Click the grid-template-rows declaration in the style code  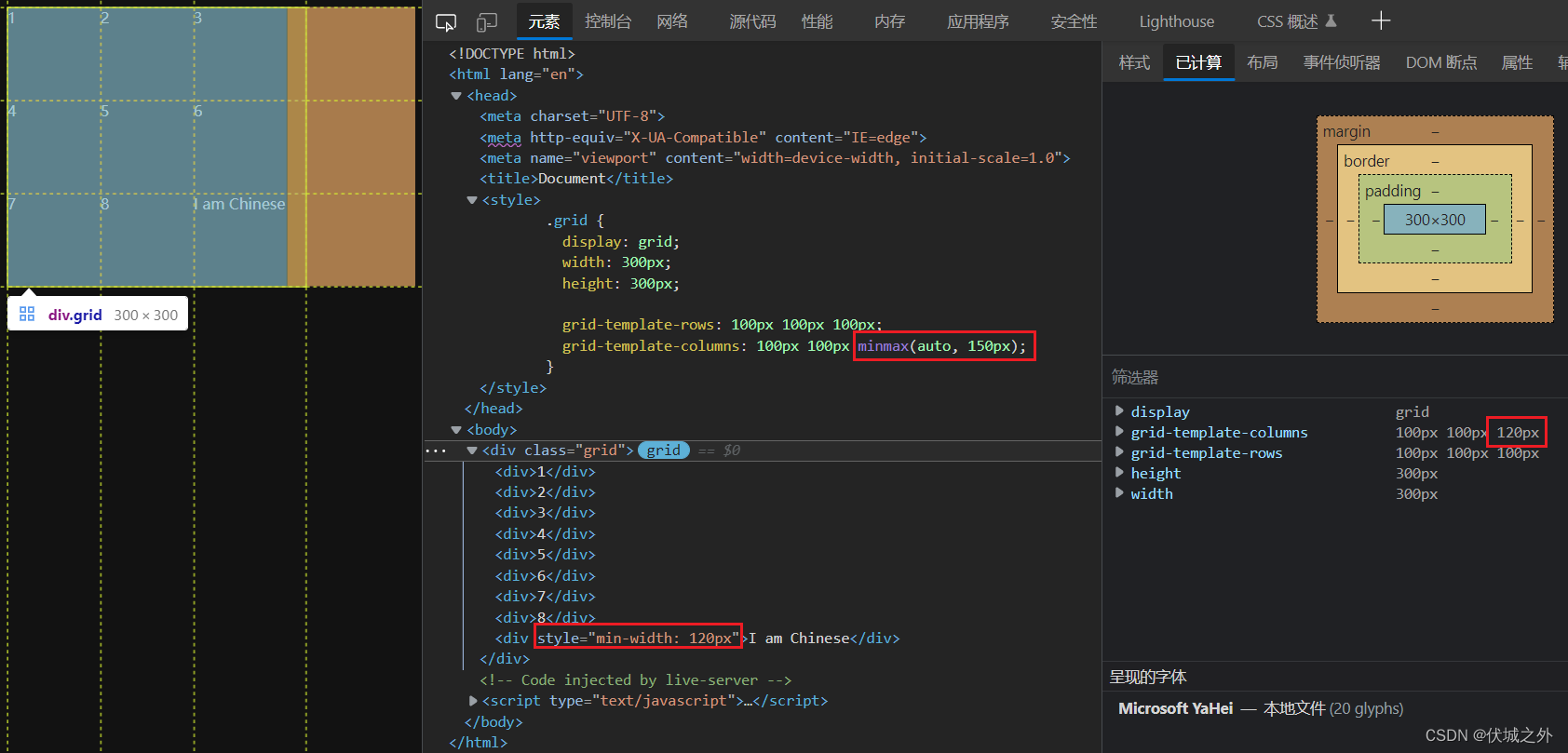pyautogui.click(x=722, y=325)
